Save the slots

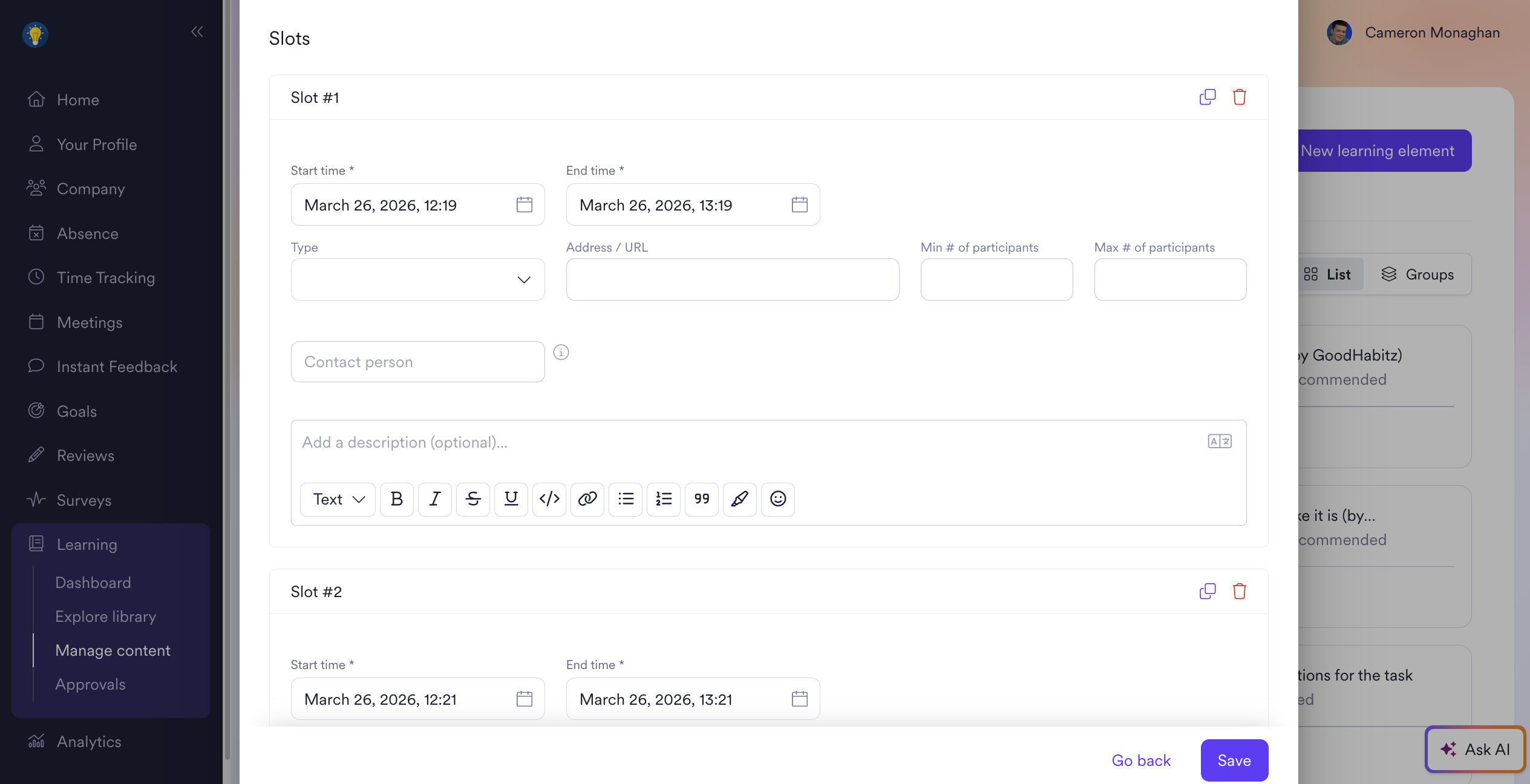click(1234, 760)
